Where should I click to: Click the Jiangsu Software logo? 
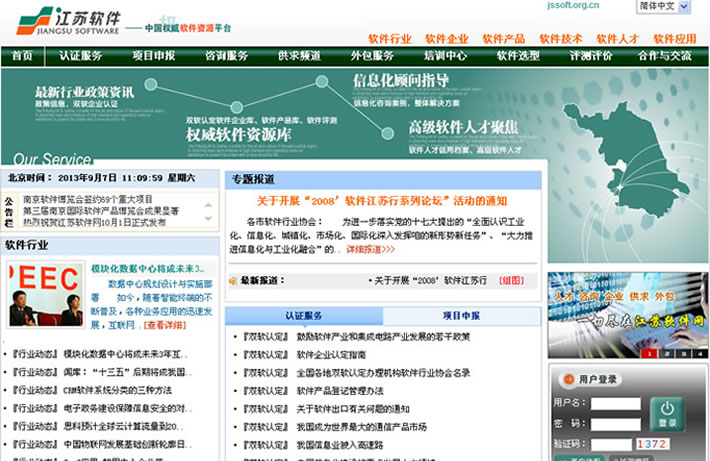pyautogui.click(x=69, y=20)
